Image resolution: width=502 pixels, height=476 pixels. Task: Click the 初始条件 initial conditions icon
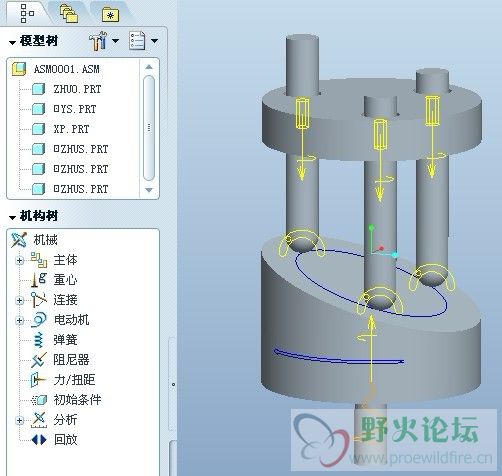point(39,400)
